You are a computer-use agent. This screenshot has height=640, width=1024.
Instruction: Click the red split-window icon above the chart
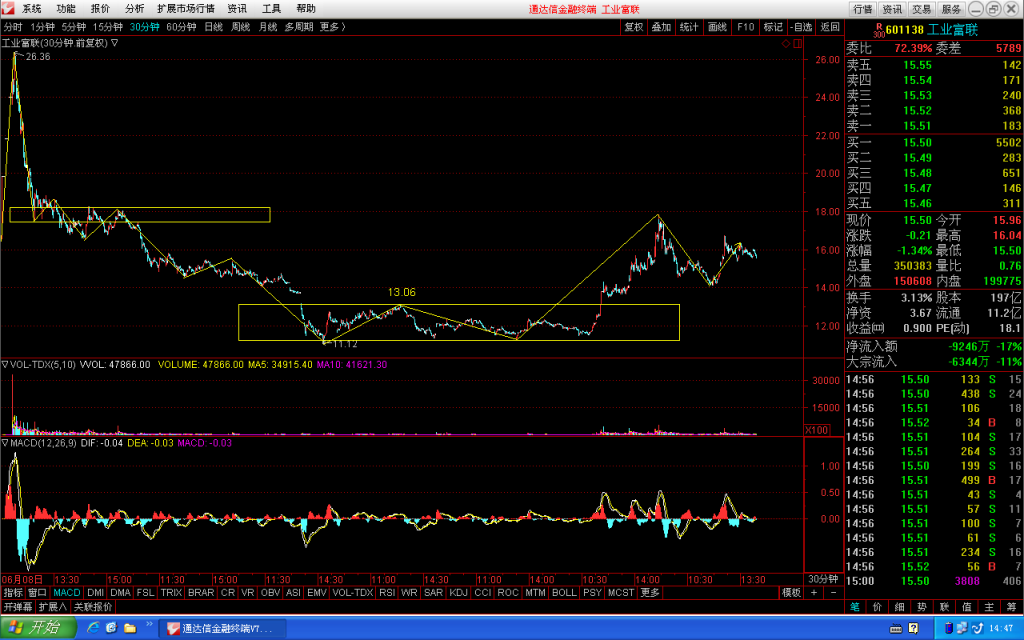[x=798, y=43]
